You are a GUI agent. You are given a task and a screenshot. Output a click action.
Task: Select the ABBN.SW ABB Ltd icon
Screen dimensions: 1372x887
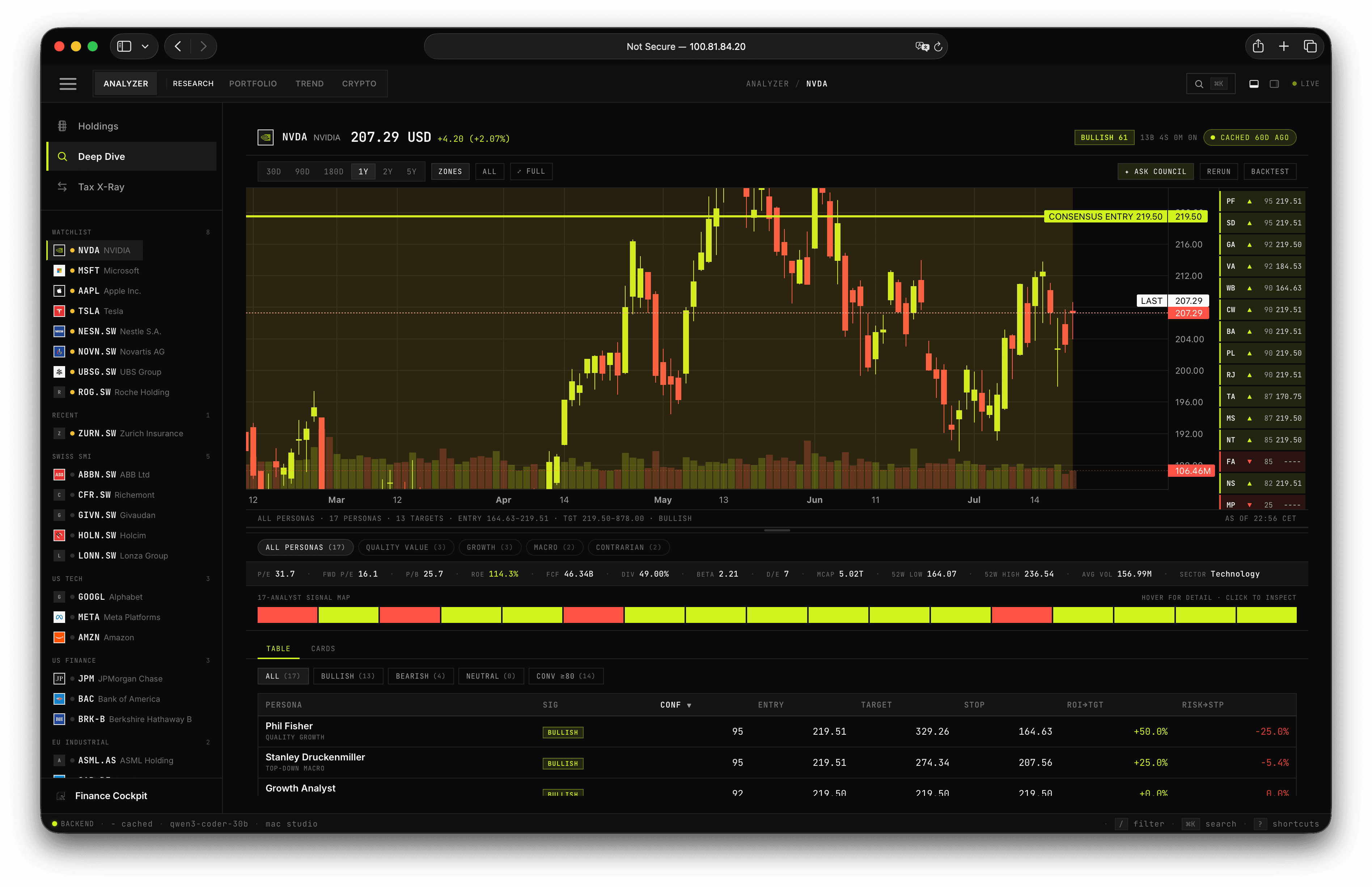pos(59,475)
